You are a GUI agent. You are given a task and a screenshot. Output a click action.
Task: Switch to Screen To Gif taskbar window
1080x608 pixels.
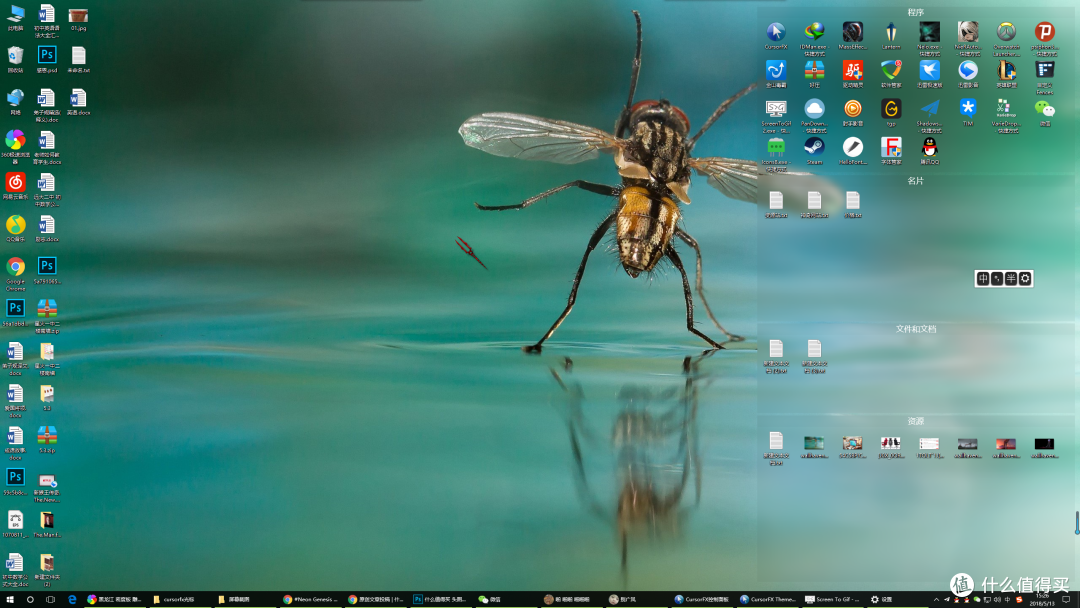pos(832,600)
